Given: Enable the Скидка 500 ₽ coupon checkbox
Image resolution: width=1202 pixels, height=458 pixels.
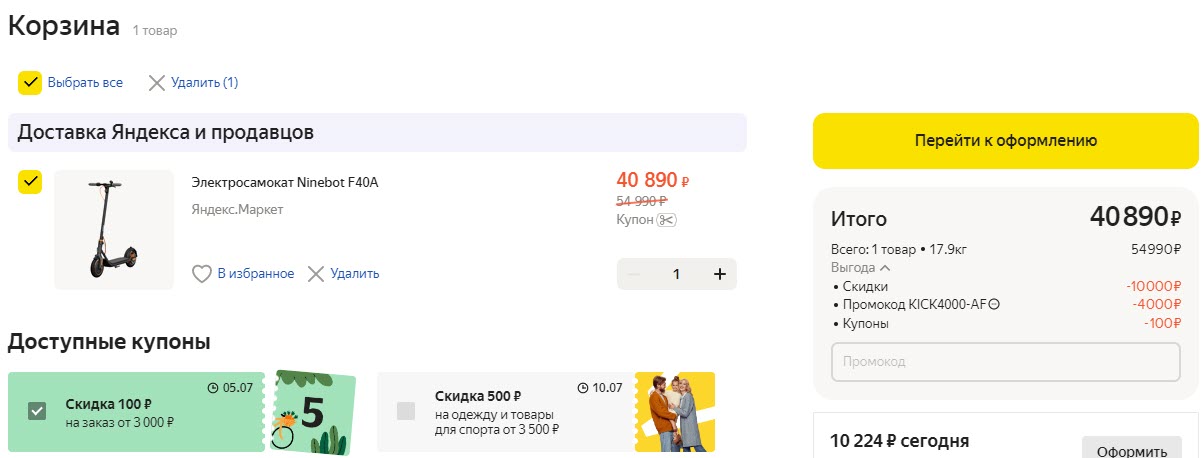Looking at the screenshot, I should pos(406,411).
